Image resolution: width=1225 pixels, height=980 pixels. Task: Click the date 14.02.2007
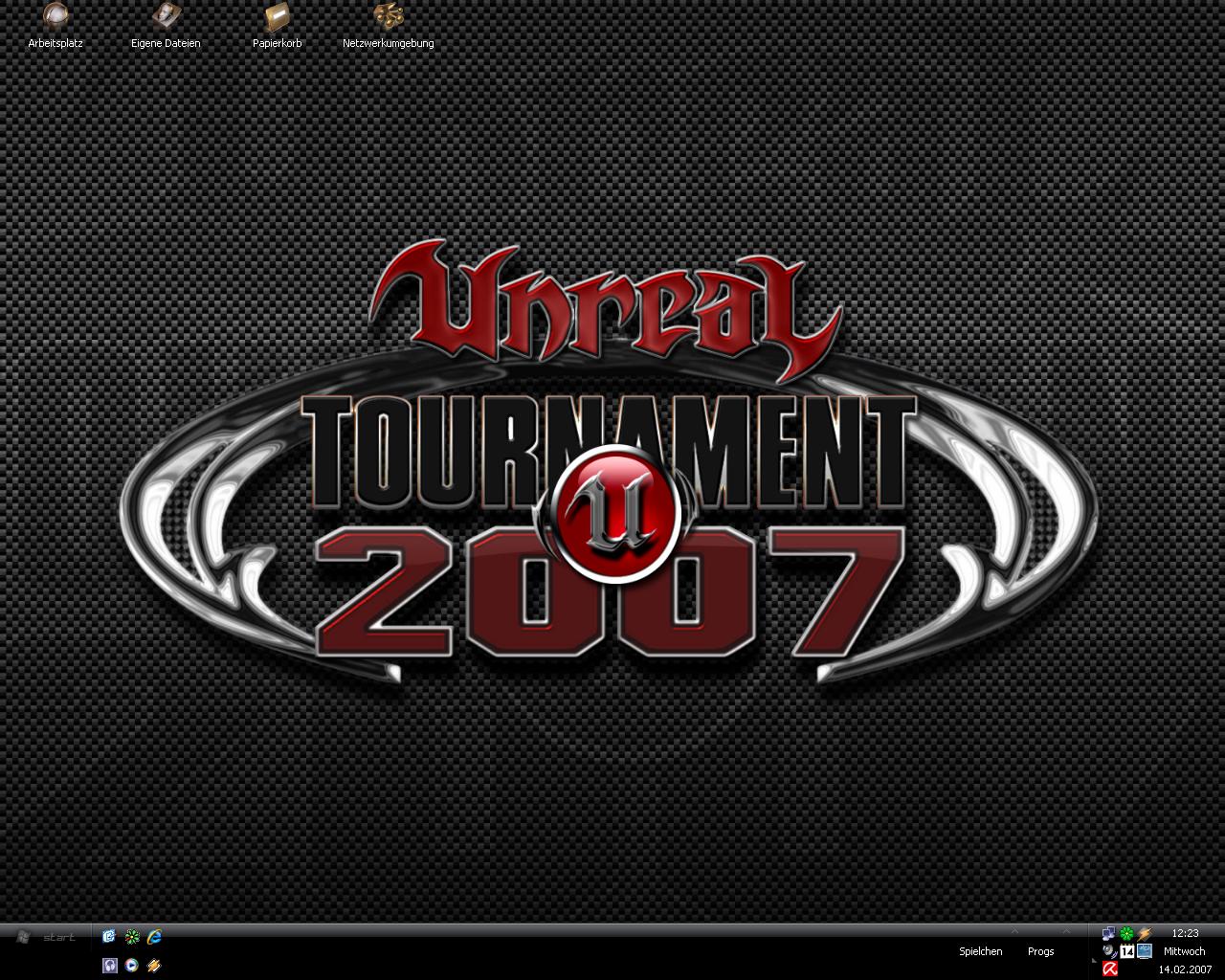tap(1185, 969)
